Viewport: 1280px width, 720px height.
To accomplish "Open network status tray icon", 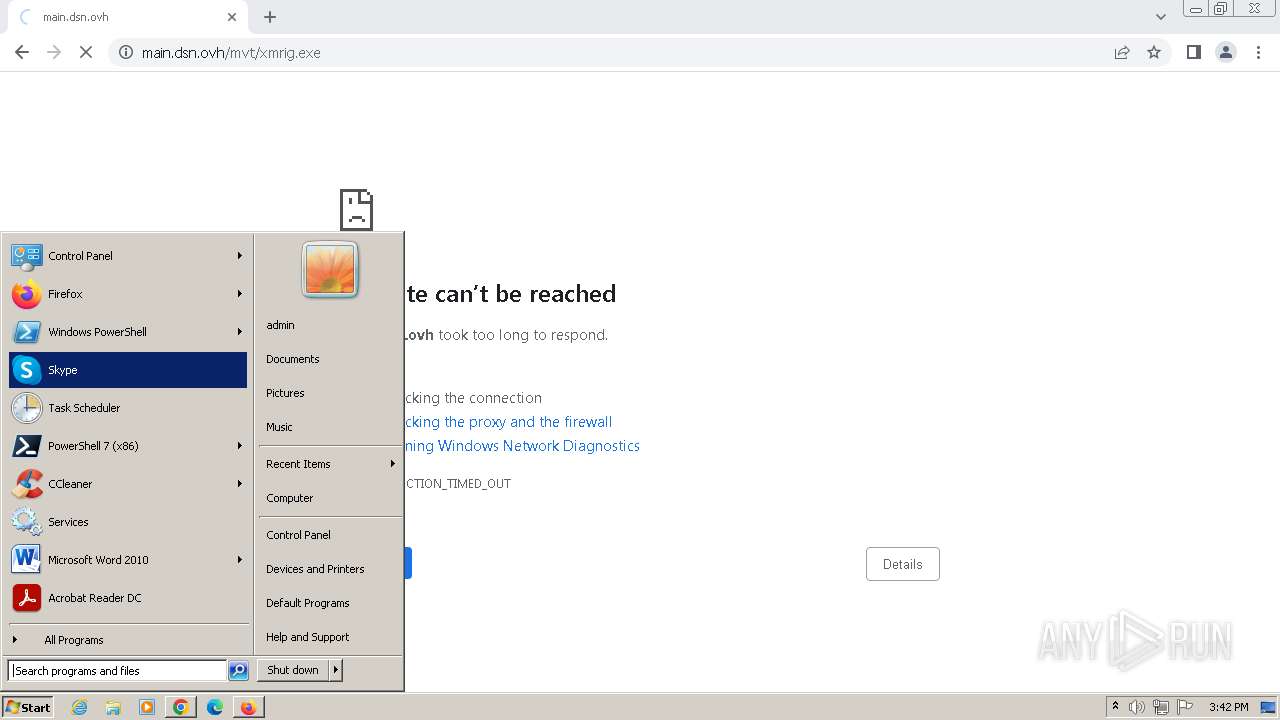I will click(x=1161, y=707).
